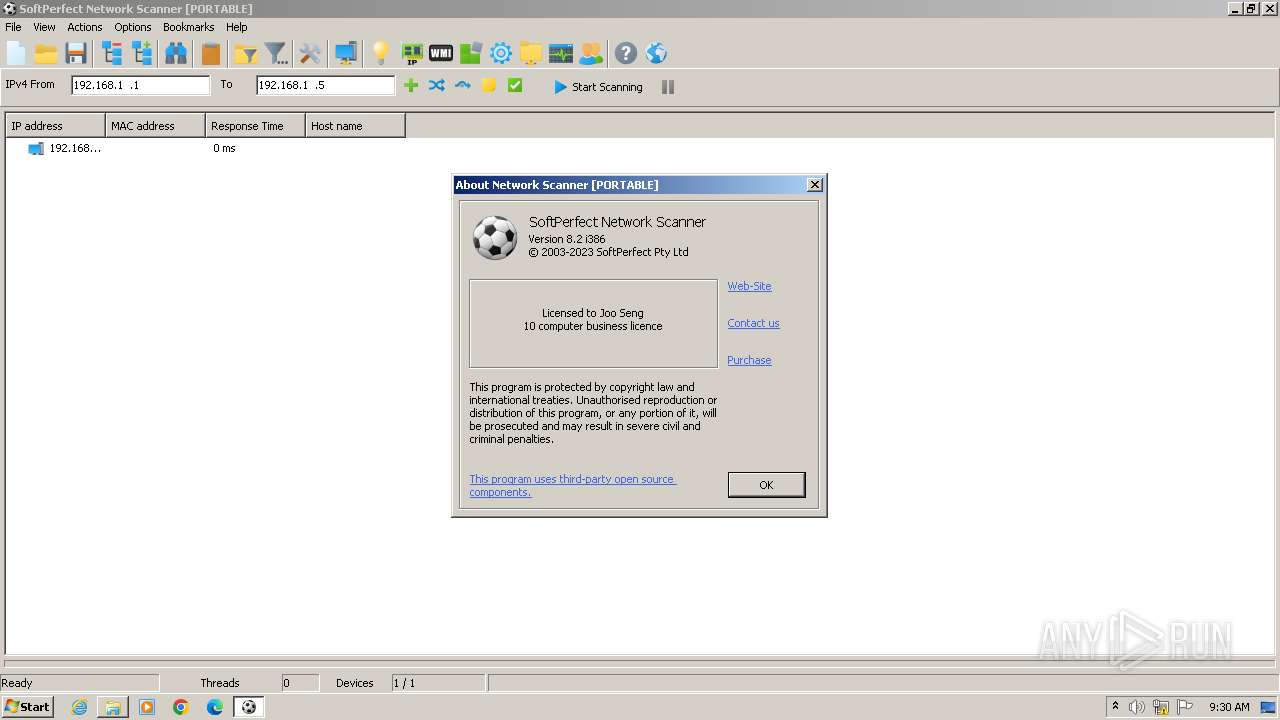Click the network computer monitor icon
The image size is (1280, 720).
click(x=346, y=53)
